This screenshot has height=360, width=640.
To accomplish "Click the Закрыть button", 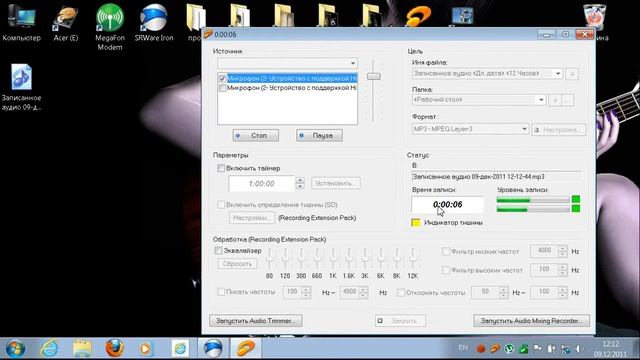I will click(400, 321).
